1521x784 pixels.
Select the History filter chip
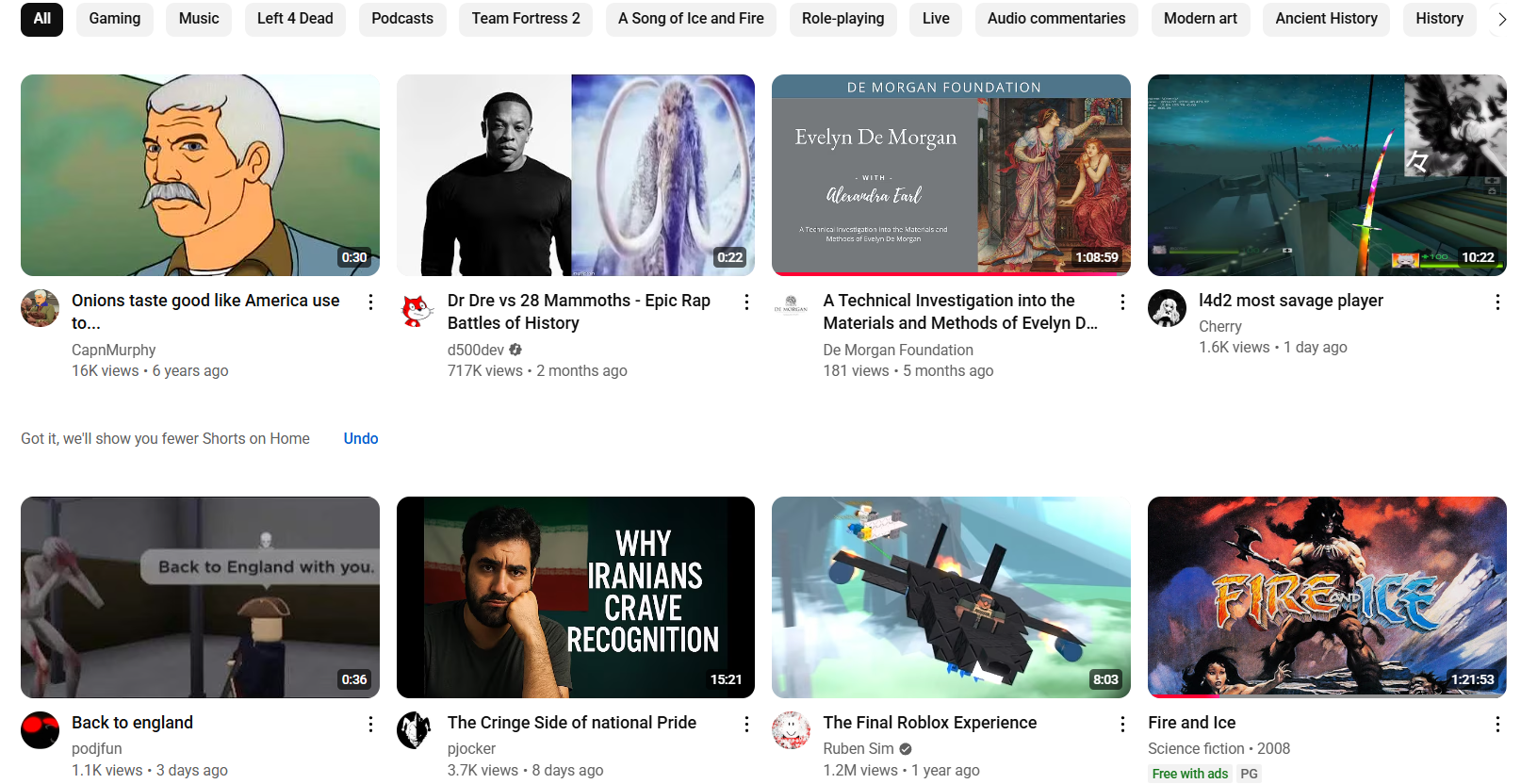(1439, 19)
